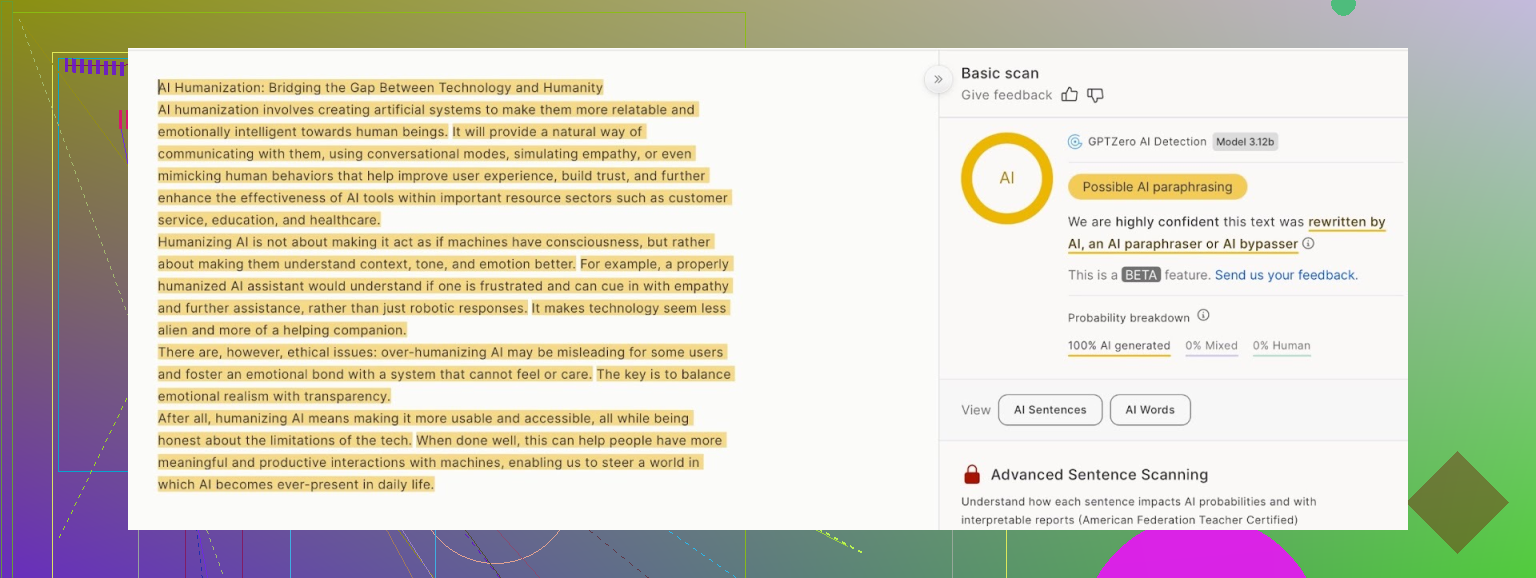Viewport: 1536px width, 578px height.
Task: Collapse the results panel with double-chevron
Action: [x=938, y=79]
